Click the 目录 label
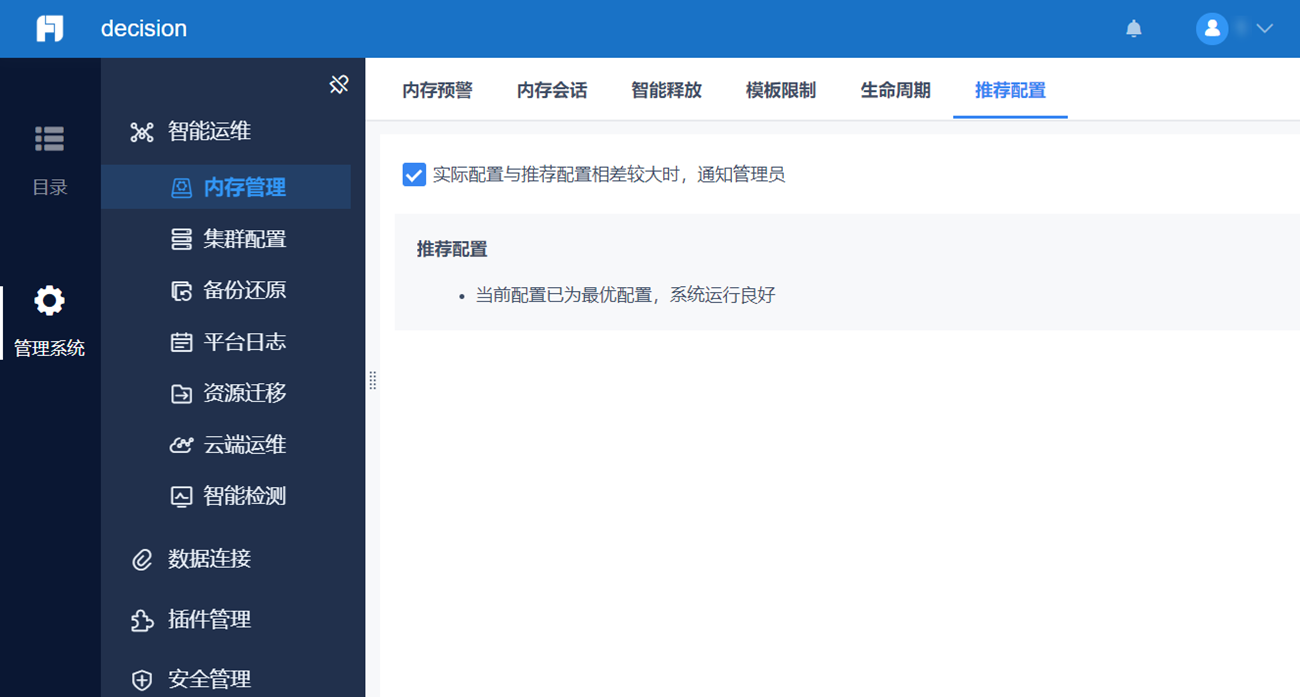Viewport: 1300px width, 697px height. tap(50, 188)
